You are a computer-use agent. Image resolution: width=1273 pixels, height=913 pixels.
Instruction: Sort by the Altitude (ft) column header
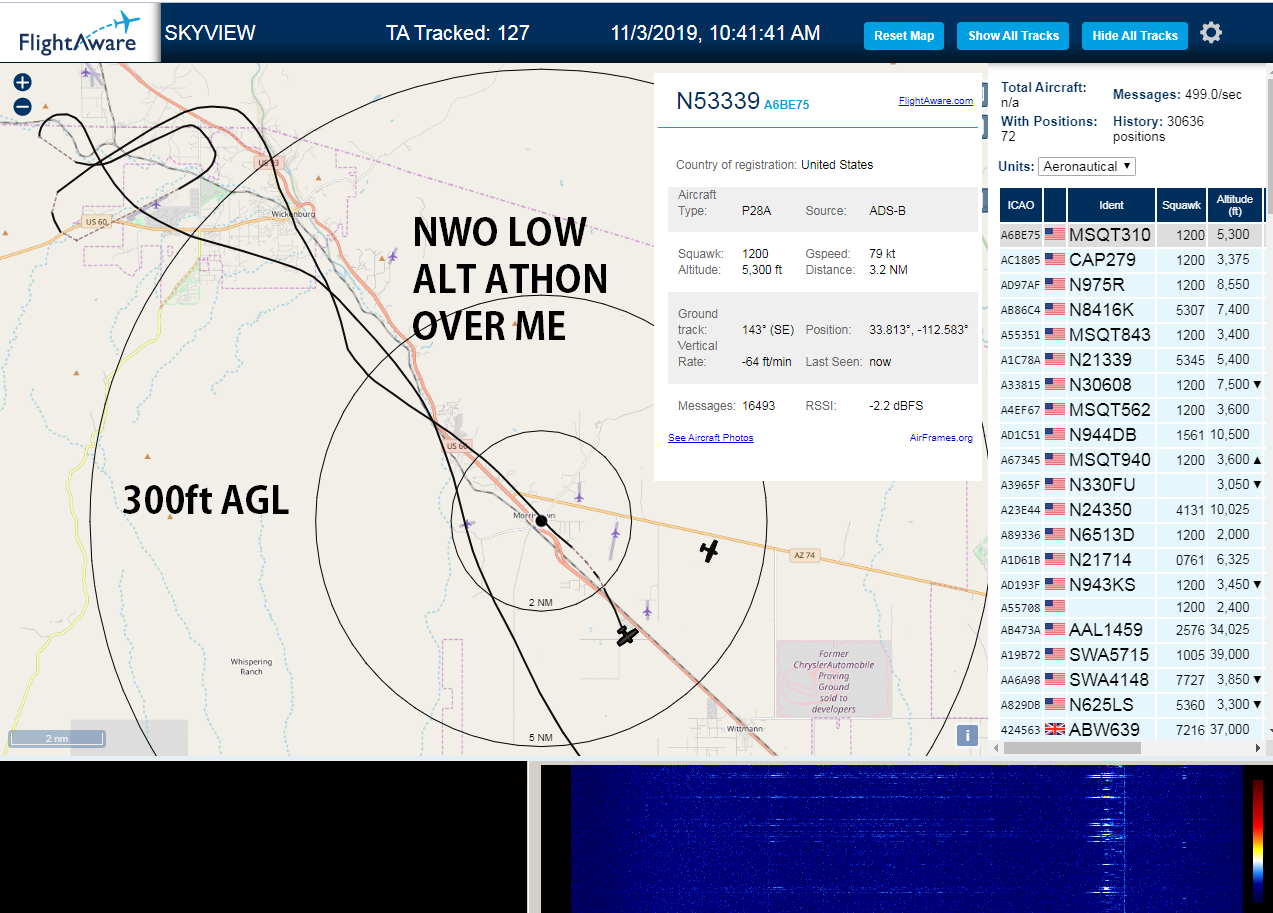[x=1235, y=205]
